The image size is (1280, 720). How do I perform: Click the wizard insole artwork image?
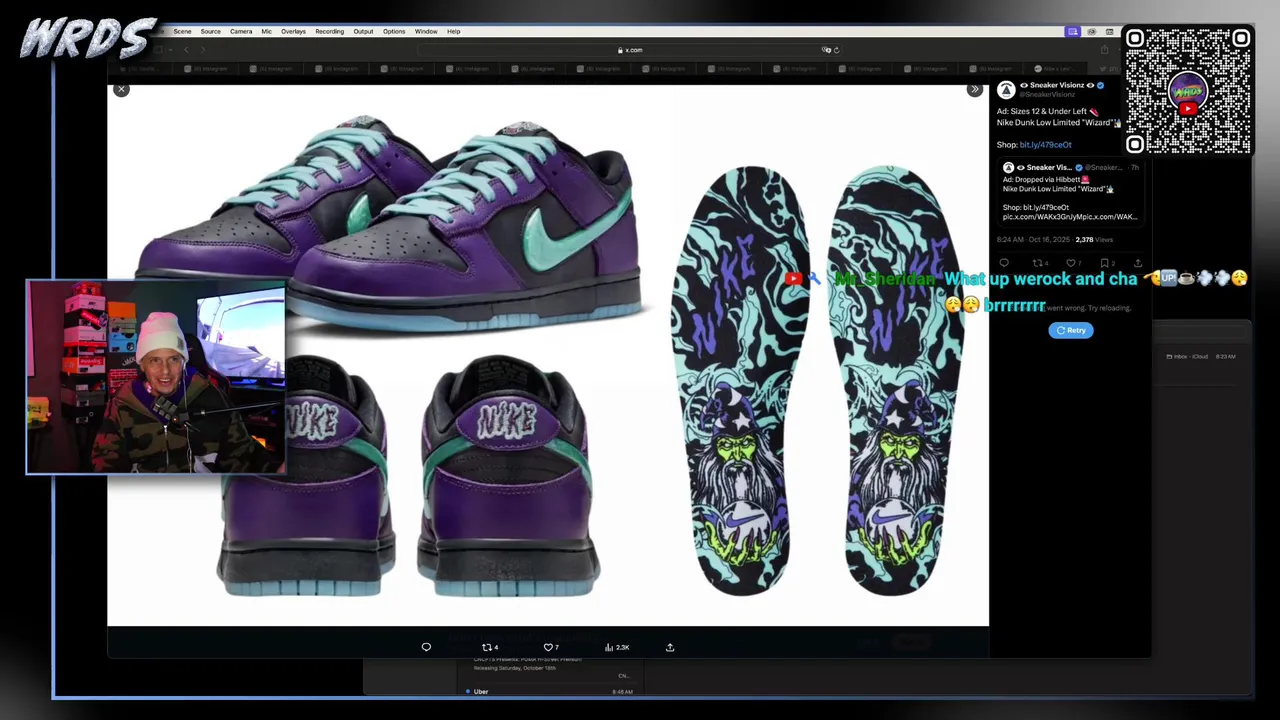pos(820,380)
